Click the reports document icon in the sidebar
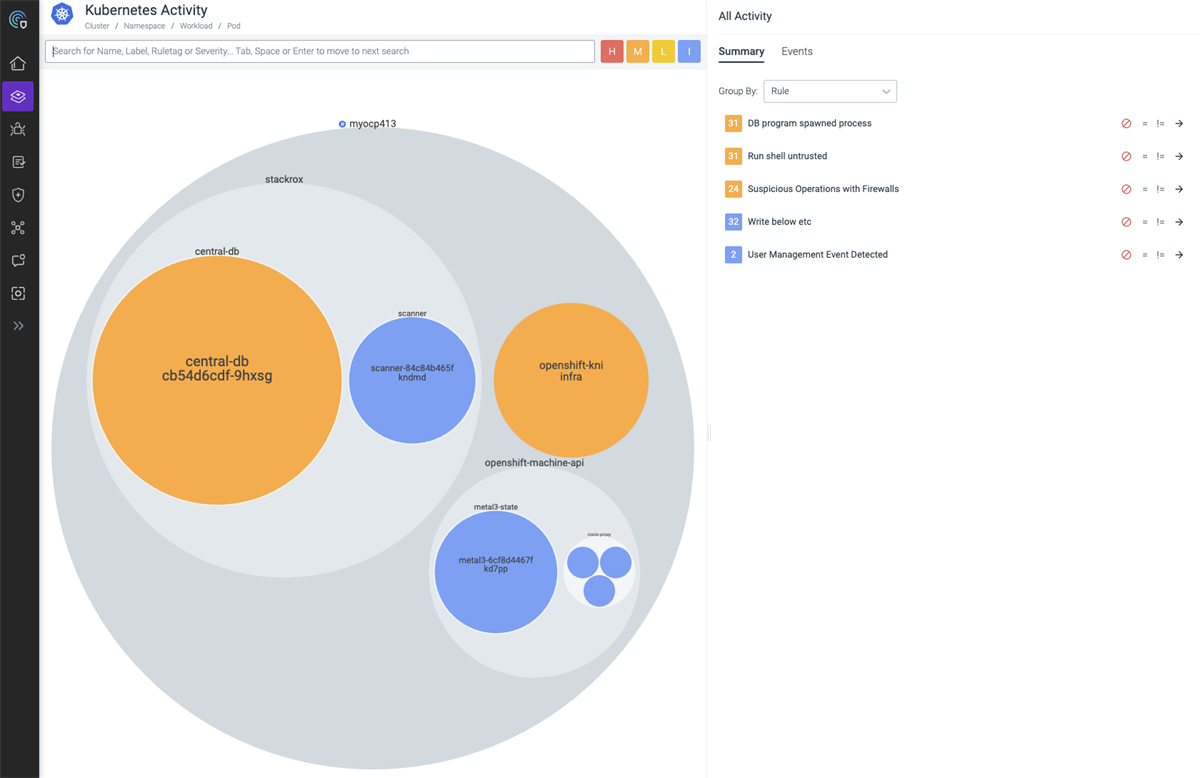Viewport: 1200px width, 778px height. click(x=17, y=161)
